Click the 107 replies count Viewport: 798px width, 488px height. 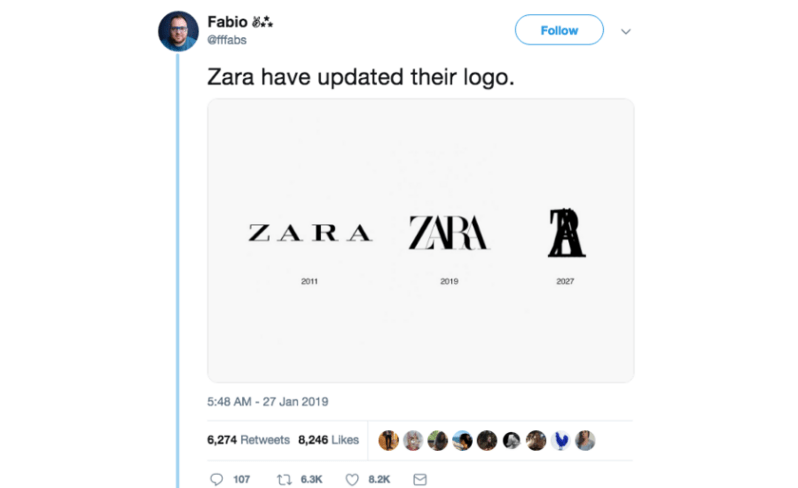click(242, 479)
